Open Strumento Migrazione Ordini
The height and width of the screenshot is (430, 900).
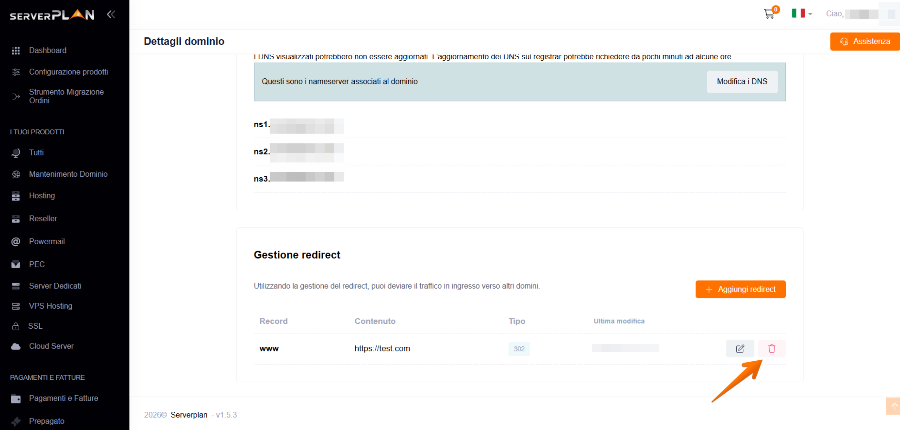(66, 96)
